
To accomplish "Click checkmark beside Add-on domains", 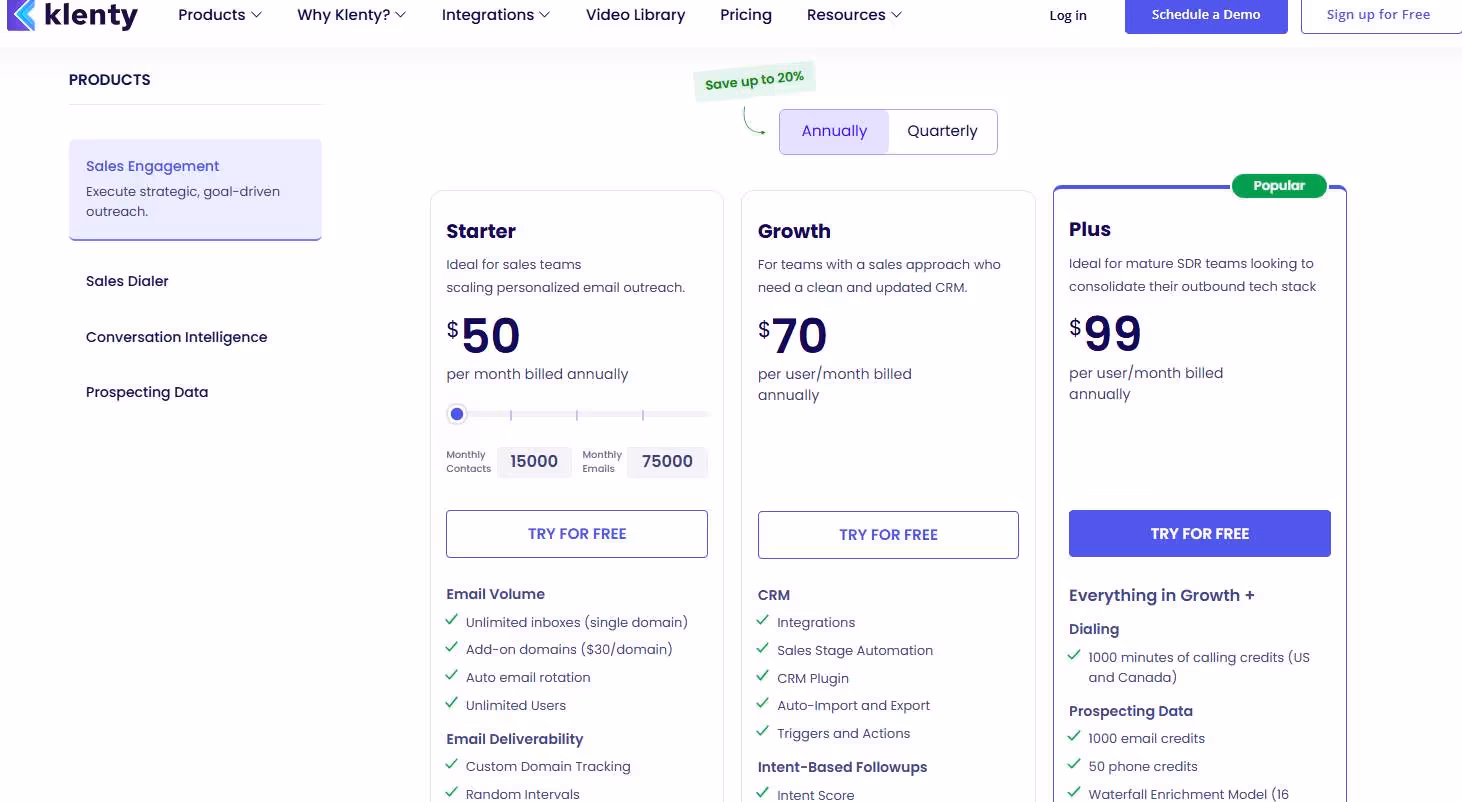I will 452,648.
